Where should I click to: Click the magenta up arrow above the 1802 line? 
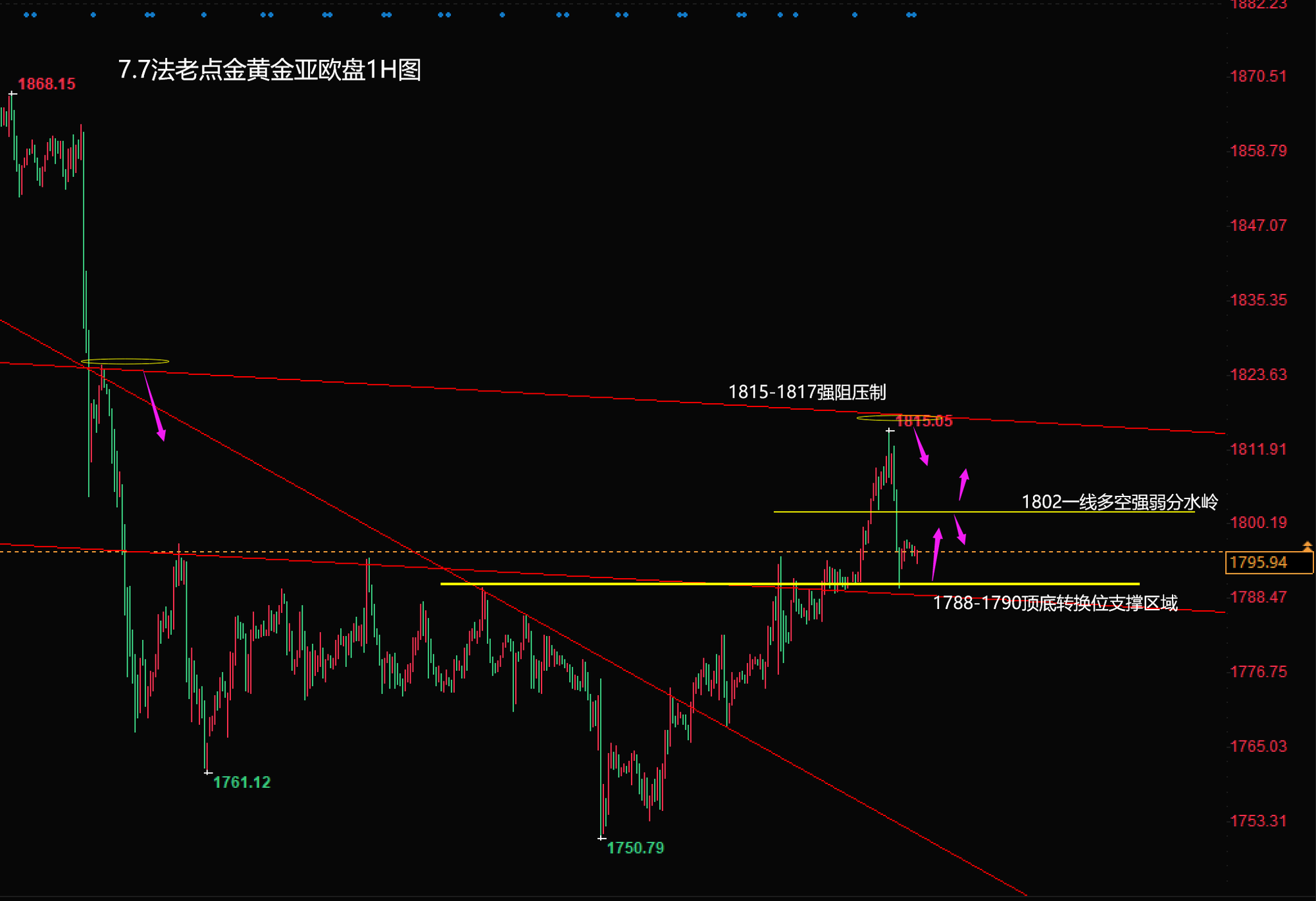point(963,484)
